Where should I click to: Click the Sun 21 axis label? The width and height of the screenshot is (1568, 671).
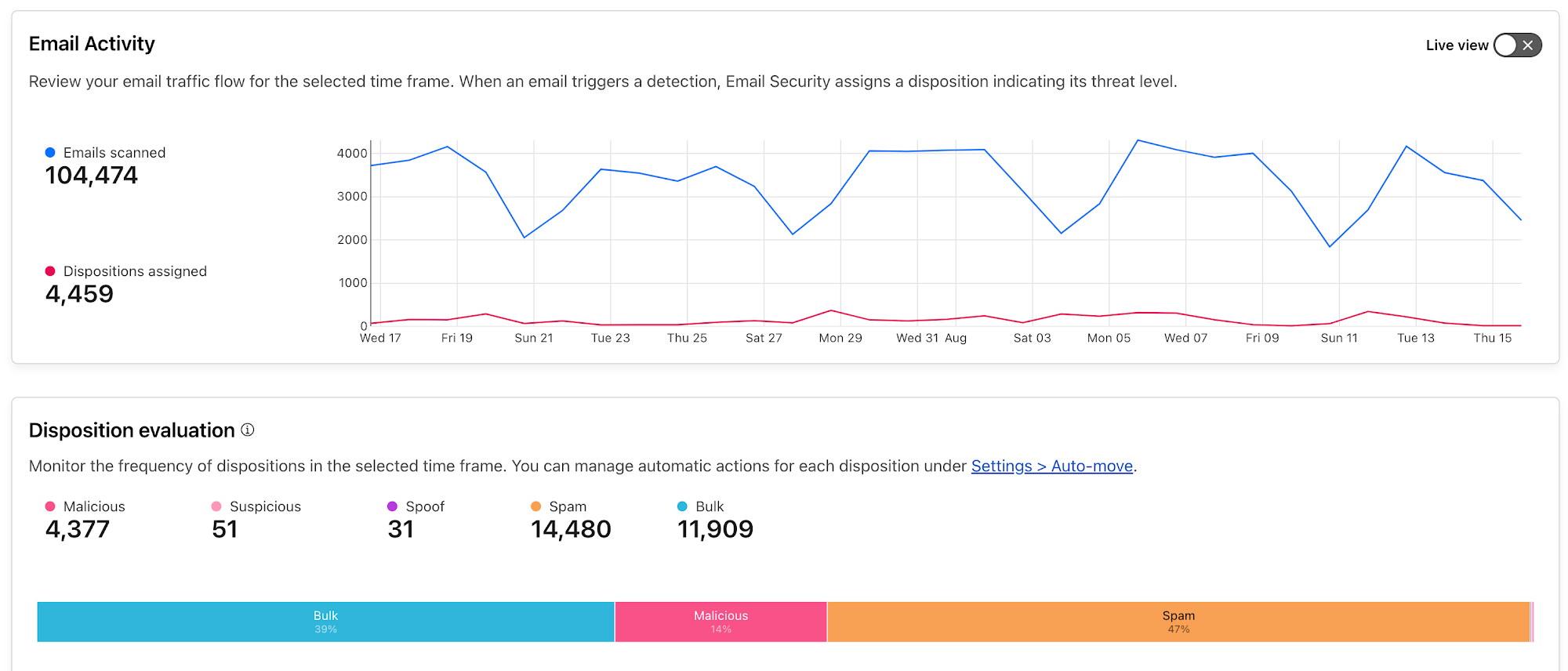point(534,338)
